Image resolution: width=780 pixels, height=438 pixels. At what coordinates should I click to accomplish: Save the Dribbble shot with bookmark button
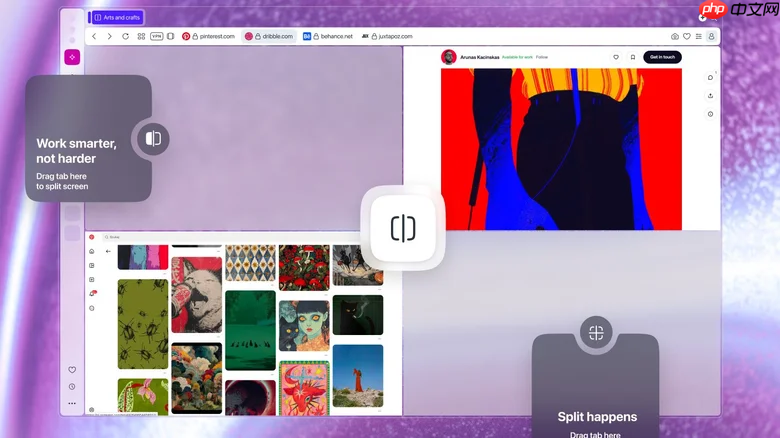[x=633, y=57]
